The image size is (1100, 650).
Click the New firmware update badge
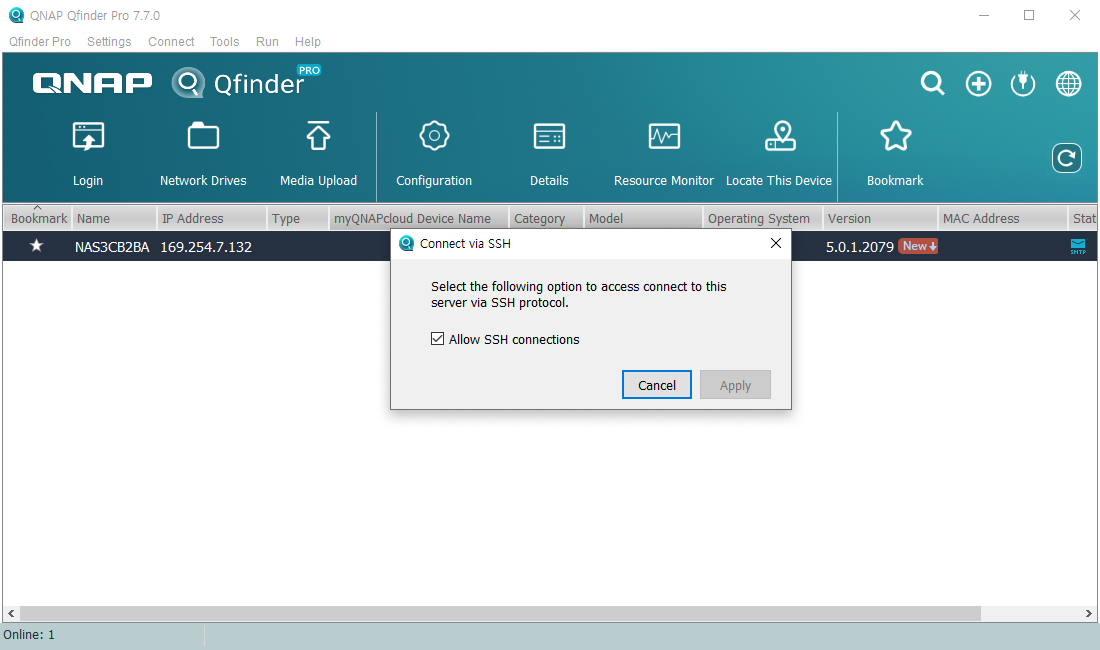918,246
